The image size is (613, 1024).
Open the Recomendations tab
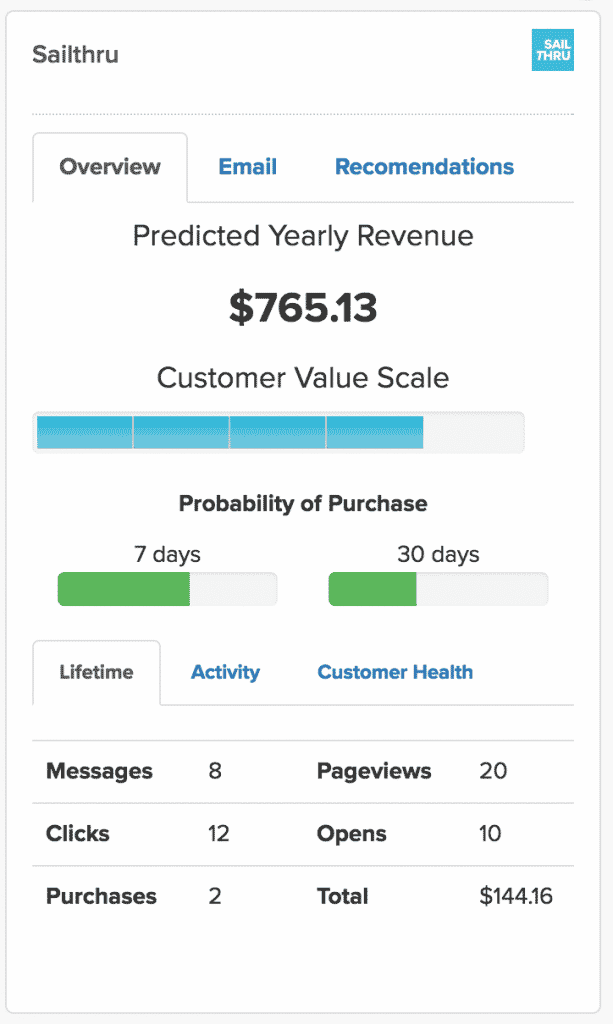click(424, 167)
